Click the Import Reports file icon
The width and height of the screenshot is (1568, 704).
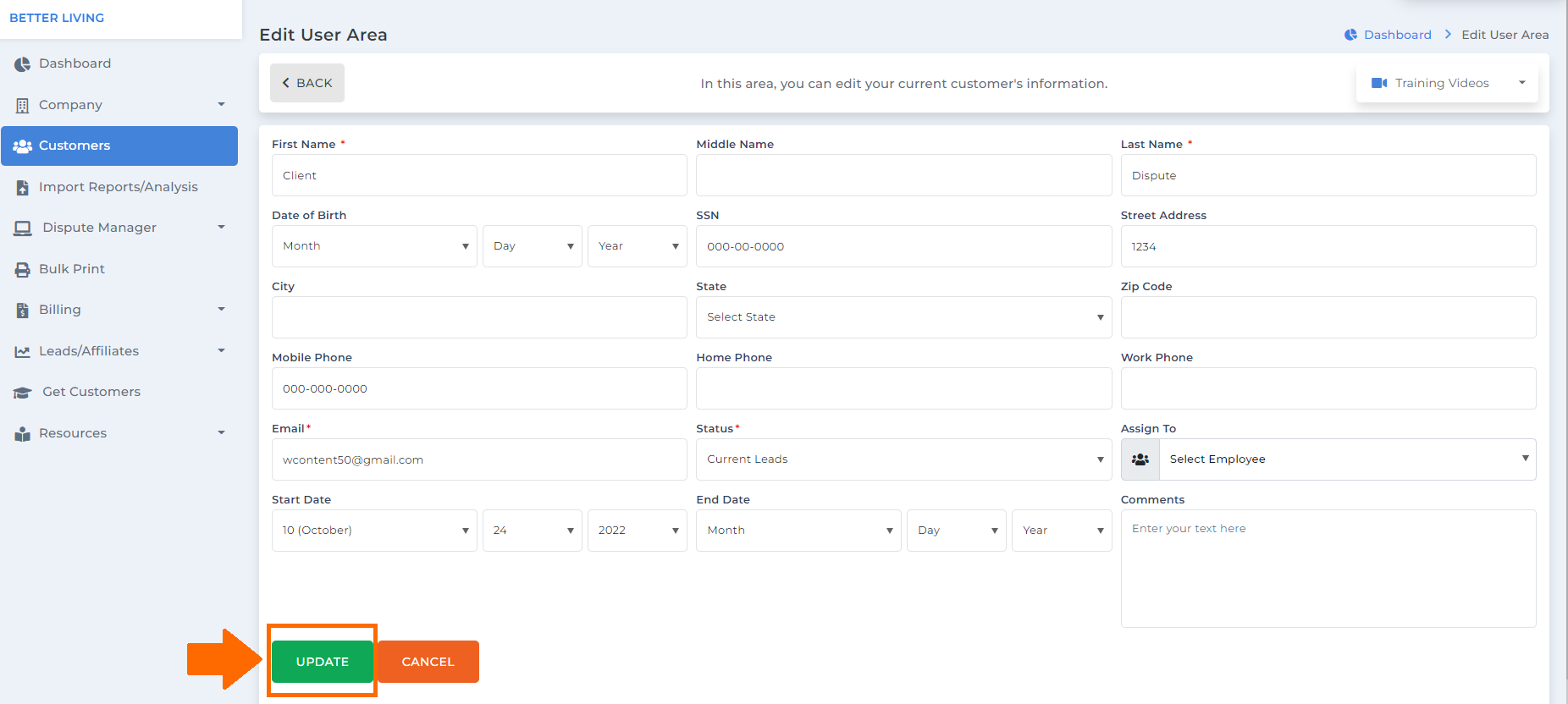[x=22, y=188]
